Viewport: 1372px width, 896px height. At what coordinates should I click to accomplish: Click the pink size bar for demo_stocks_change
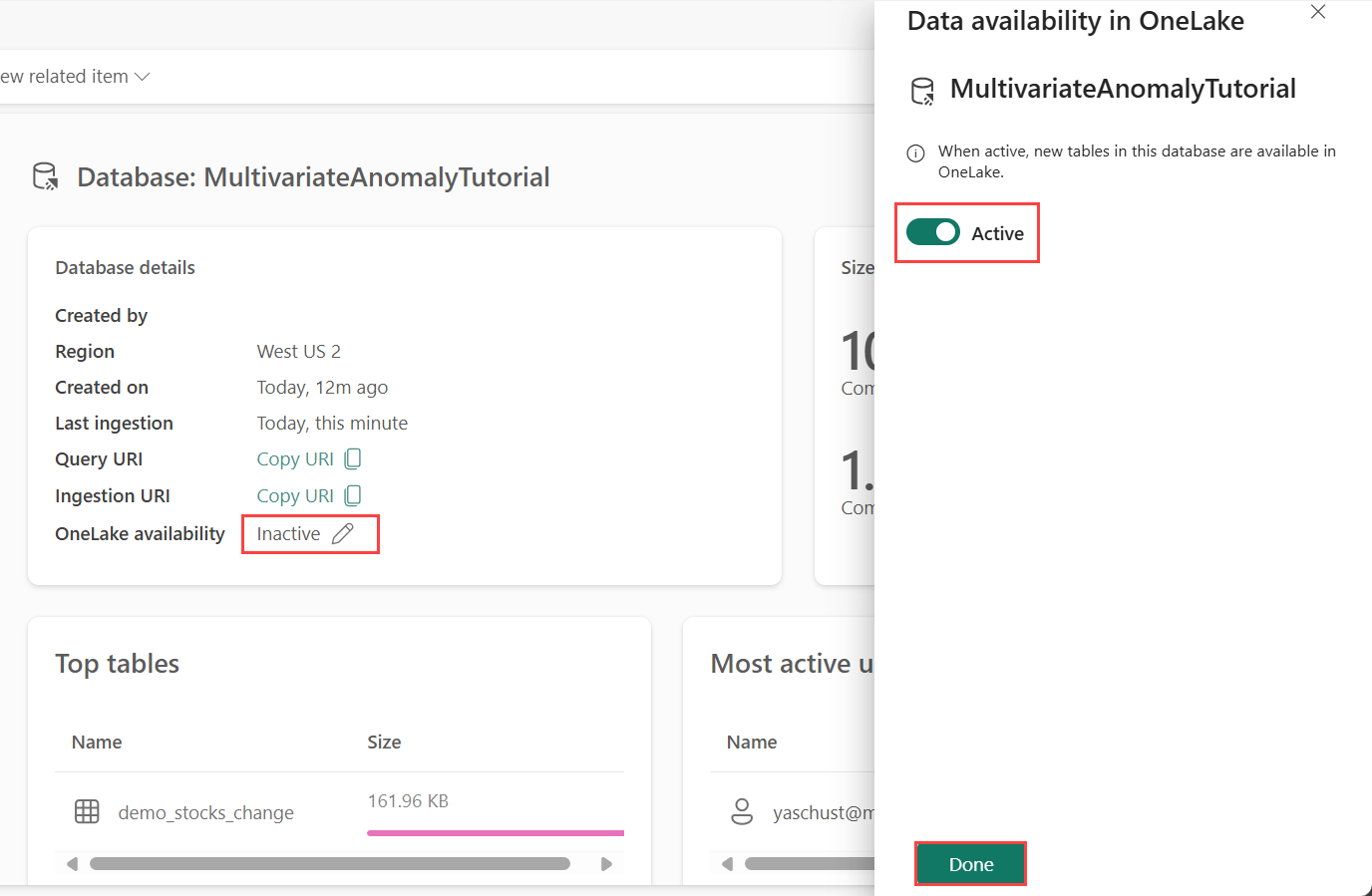pyautogui.click(x=496, y=832)
